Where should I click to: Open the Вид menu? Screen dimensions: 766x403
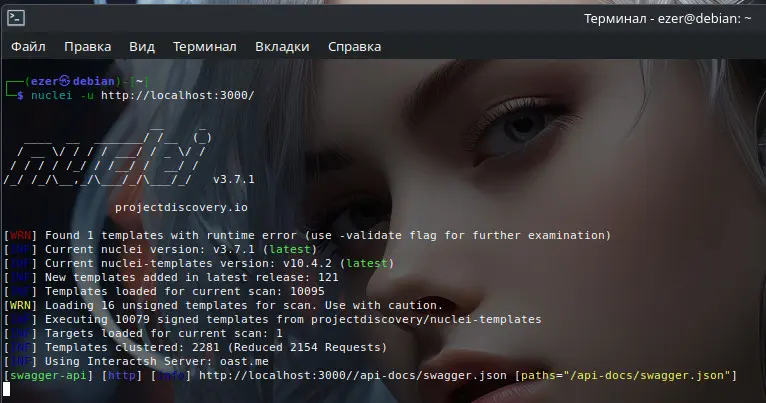point(142,47)
